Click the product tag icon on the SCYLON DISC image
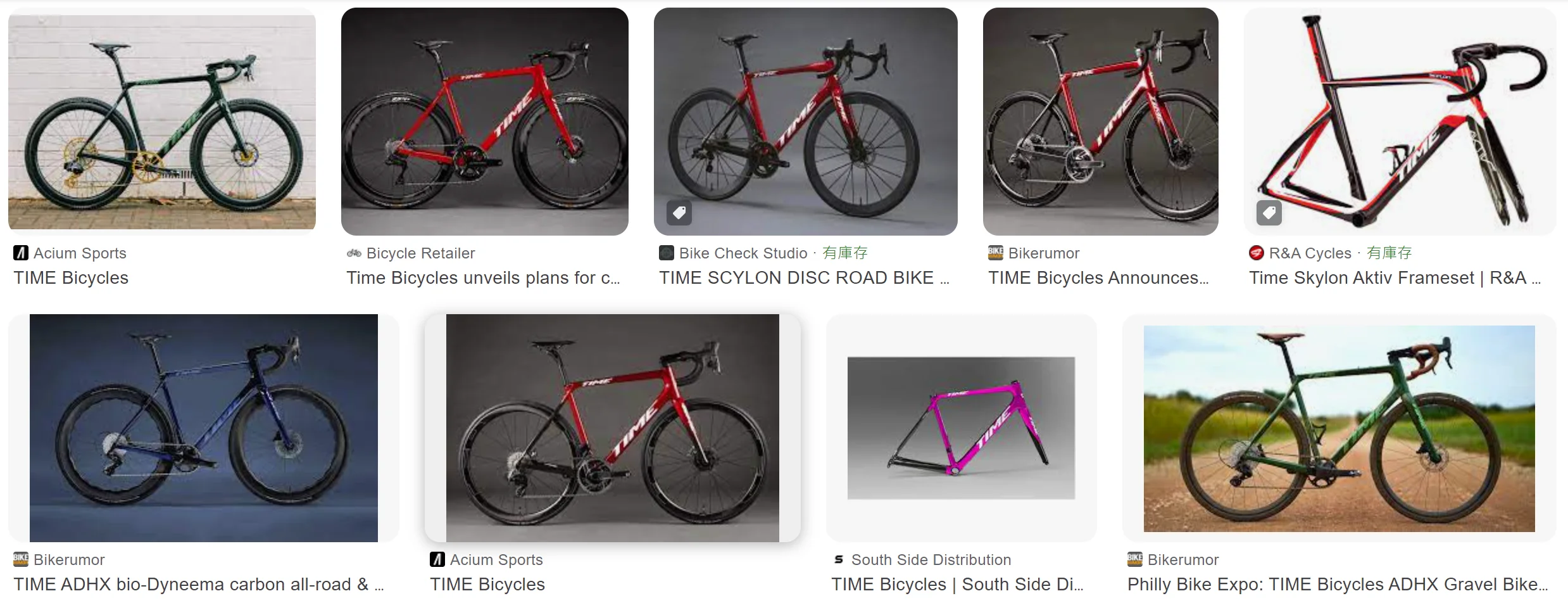This screenshot has width=1568, height=603. [x=679, y=213]
